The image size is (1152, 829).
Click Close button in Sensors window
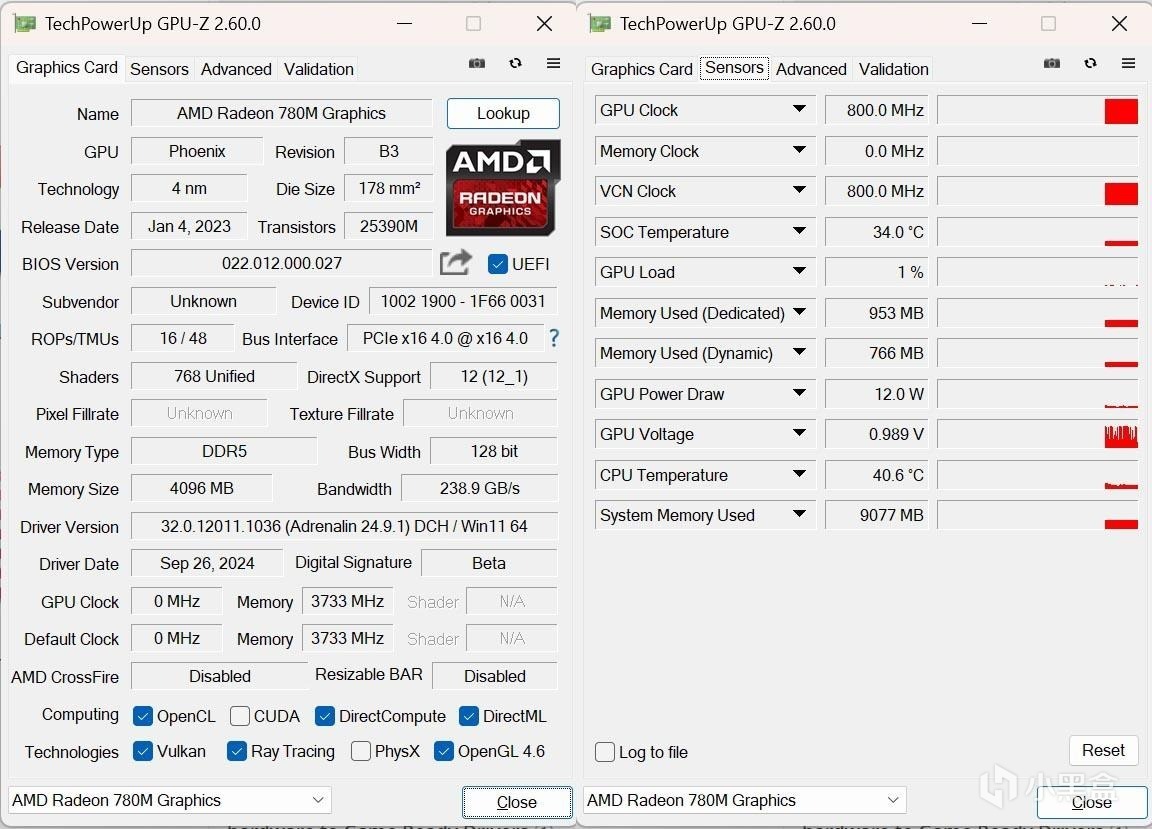pos(1092,802)
